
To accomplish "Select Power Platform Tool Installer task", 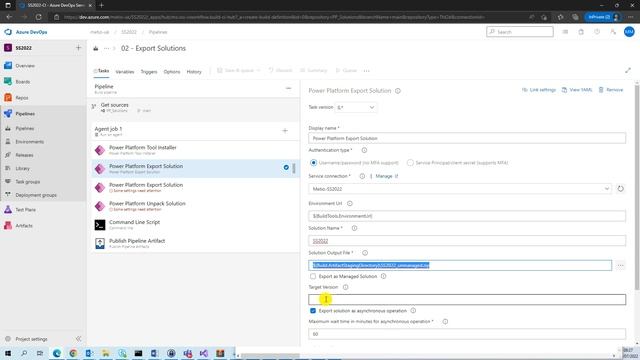I will (x=196, y=150).
